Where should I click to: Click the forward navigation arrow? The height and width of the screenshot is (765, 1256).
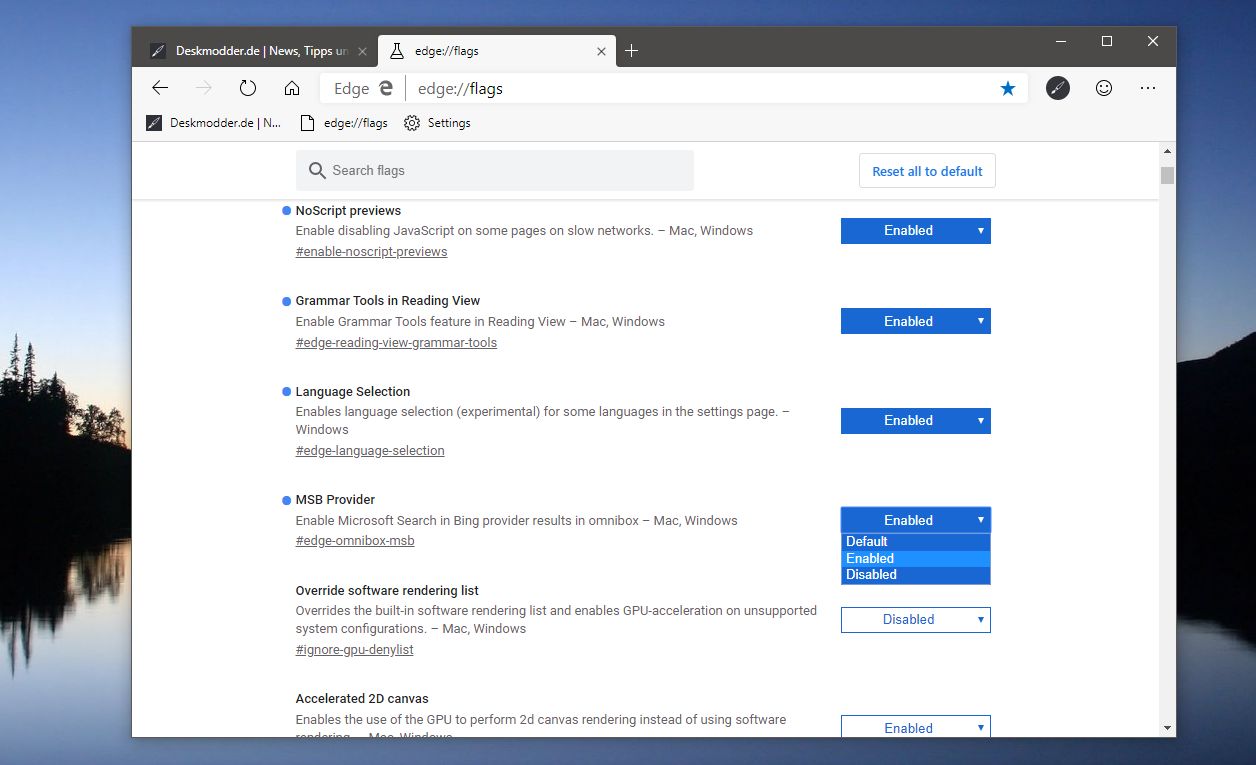tap(204, 88)
